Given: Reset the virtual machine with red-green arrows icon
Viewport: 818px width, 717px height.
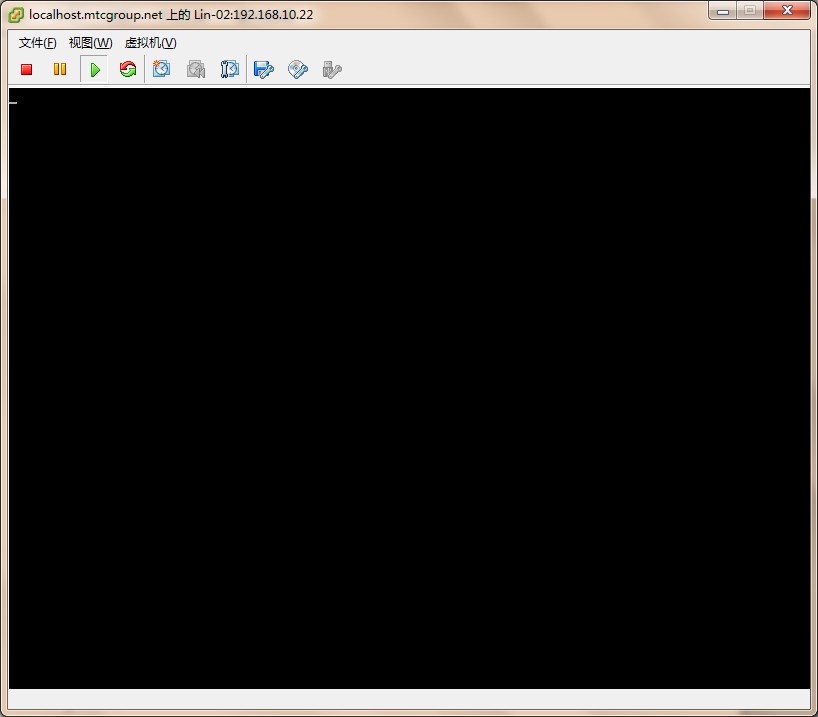Looking at the screenshot, I should tap(128, 69).
